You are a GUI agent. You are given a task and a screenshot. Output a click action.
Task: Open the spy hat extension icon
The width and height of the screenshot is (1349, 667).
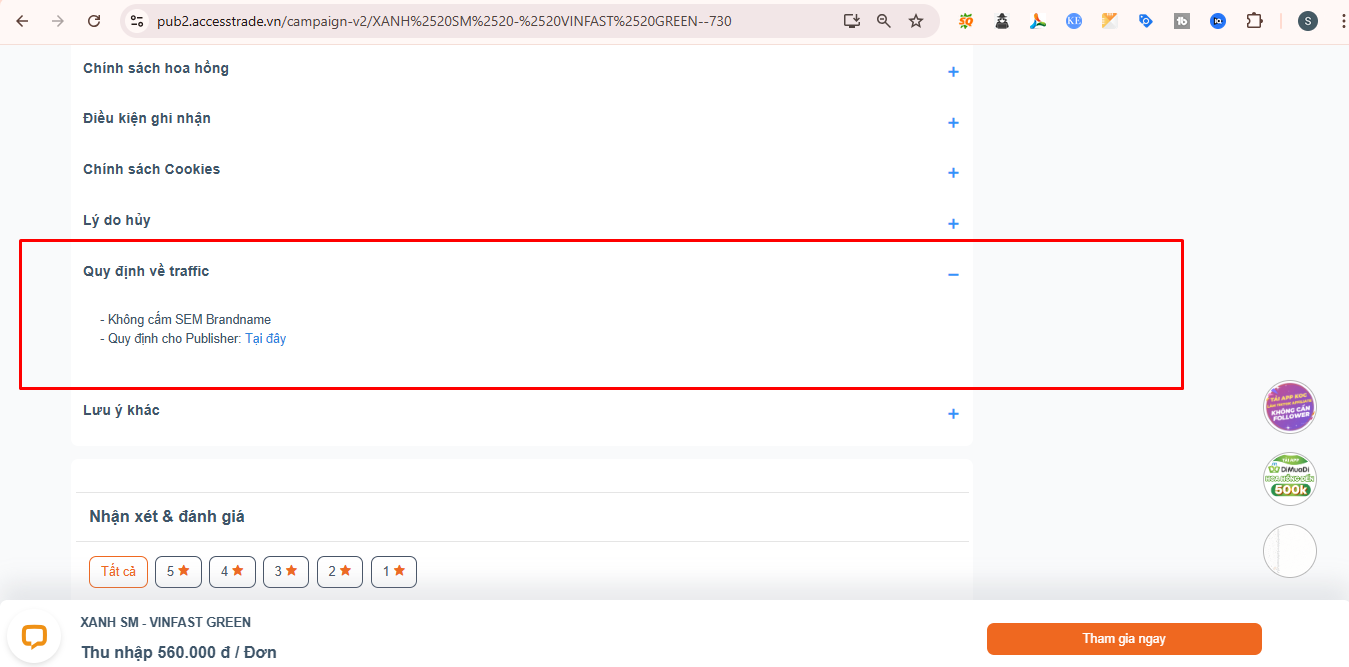pos(1002,21)
